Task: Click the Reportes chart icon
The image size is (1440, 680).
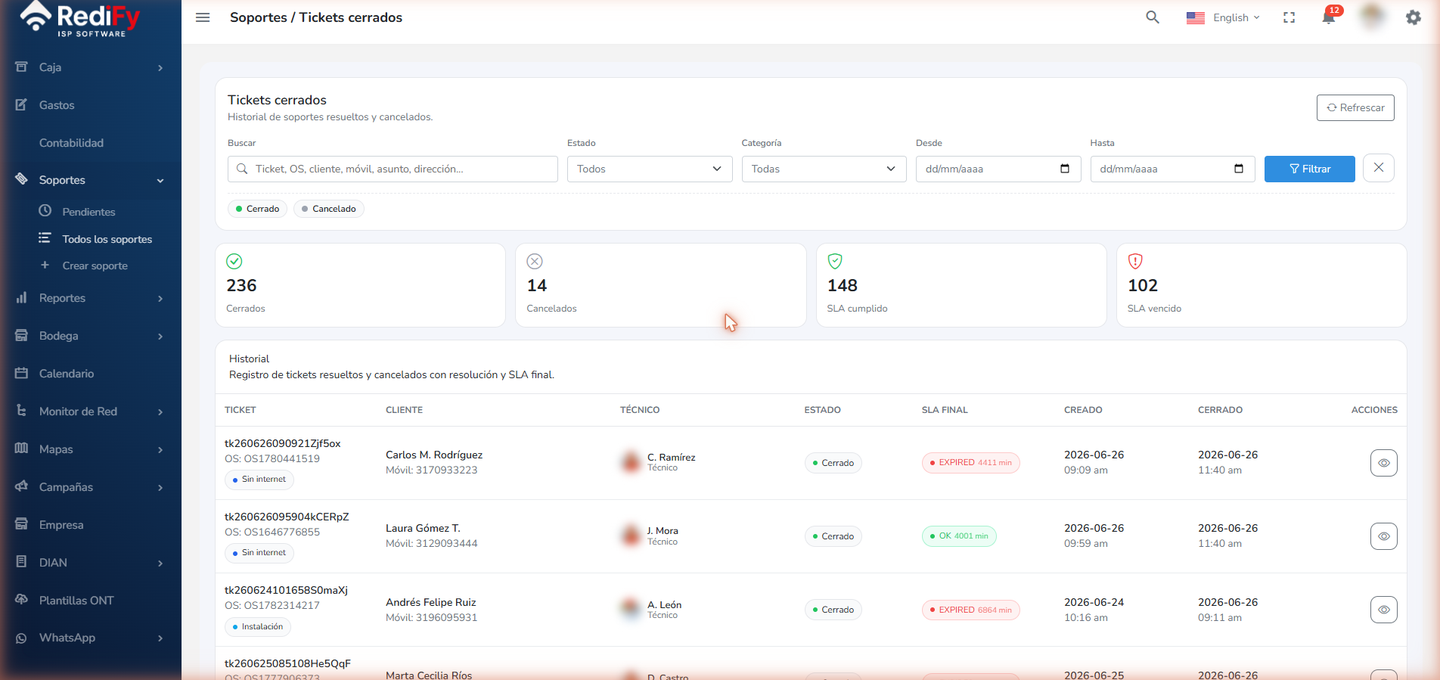Action: [21, 298]
